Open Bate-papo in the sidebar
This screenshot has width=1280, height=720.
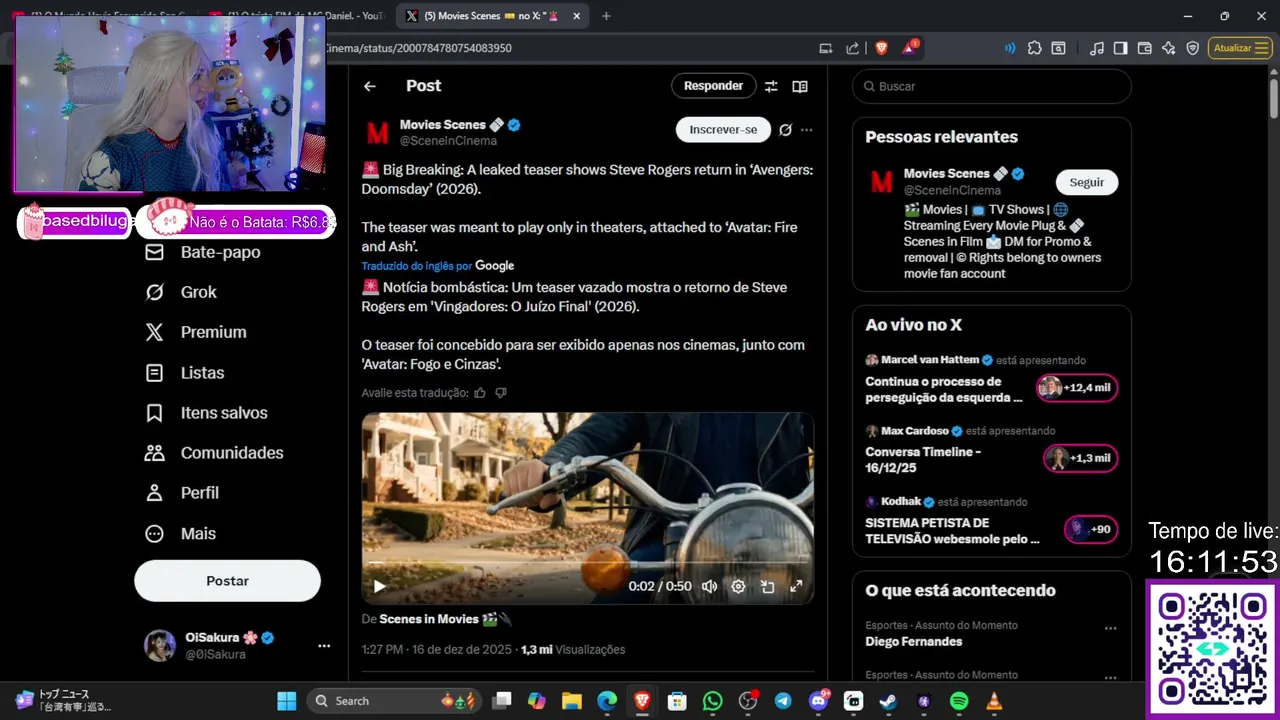pos(203,252)
